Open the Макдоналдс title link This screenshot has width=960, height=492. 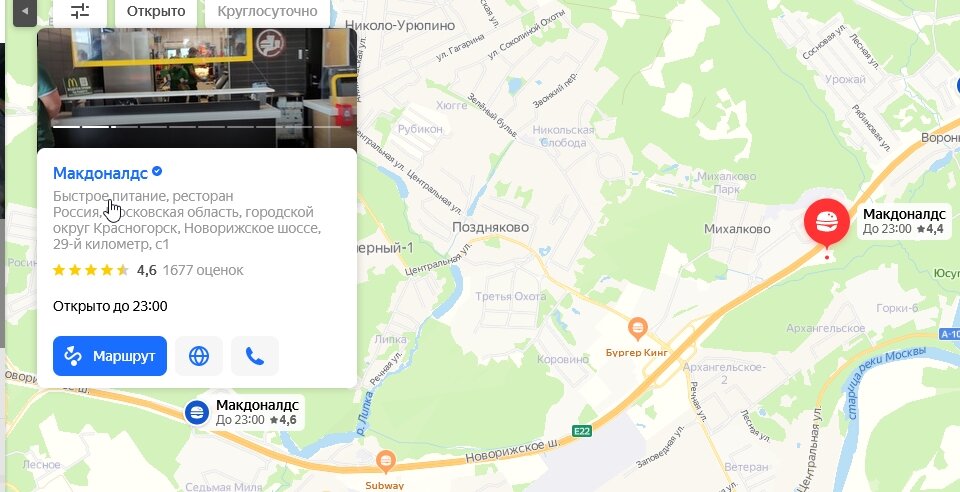100,173
